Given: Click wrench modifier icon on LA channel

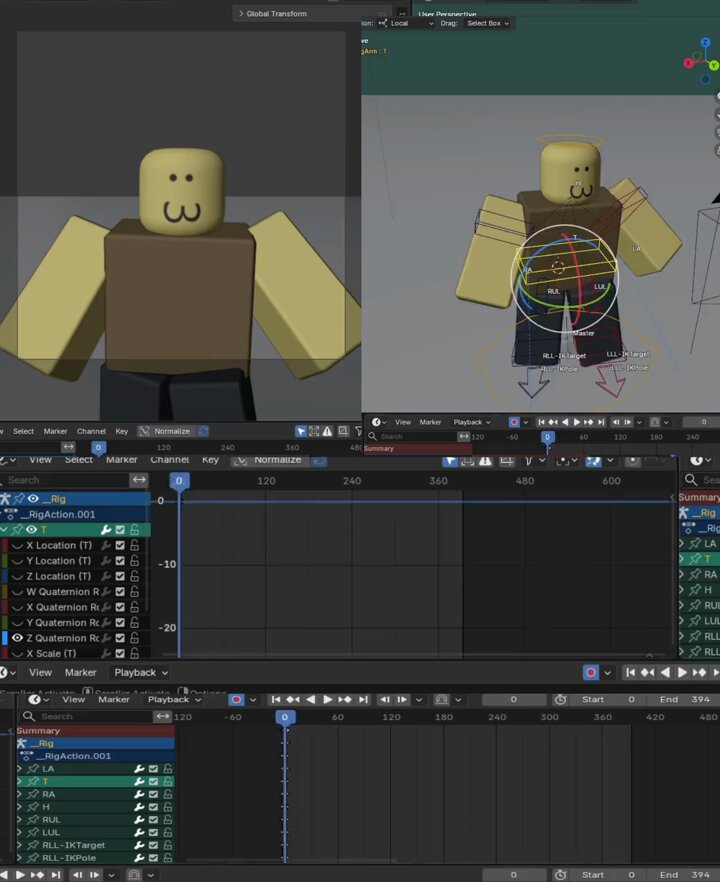Looking at the screenshot, I should [139, 768].
